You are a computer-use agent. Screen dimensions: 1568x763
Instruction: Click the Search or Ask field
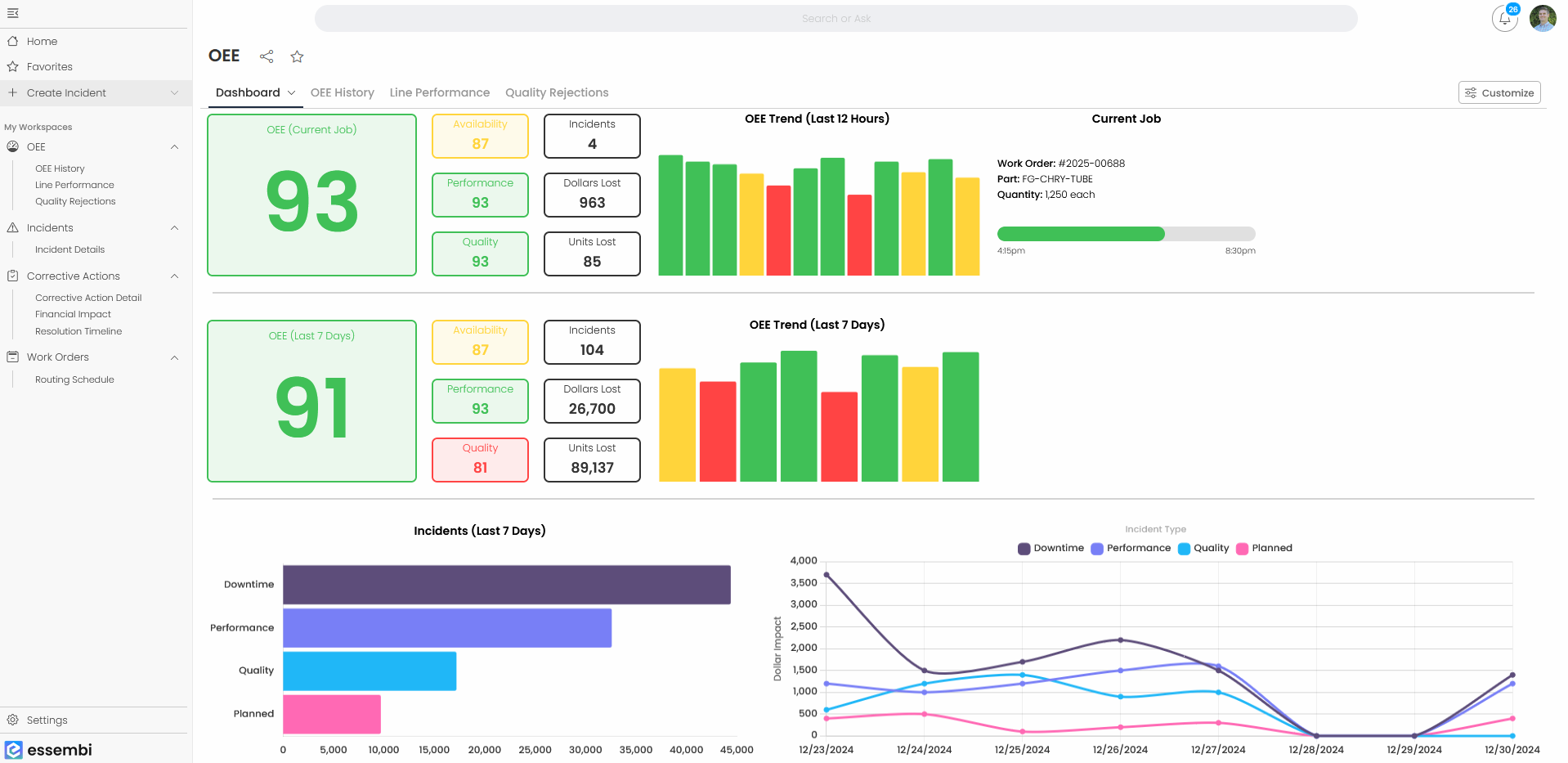point(836,18)
